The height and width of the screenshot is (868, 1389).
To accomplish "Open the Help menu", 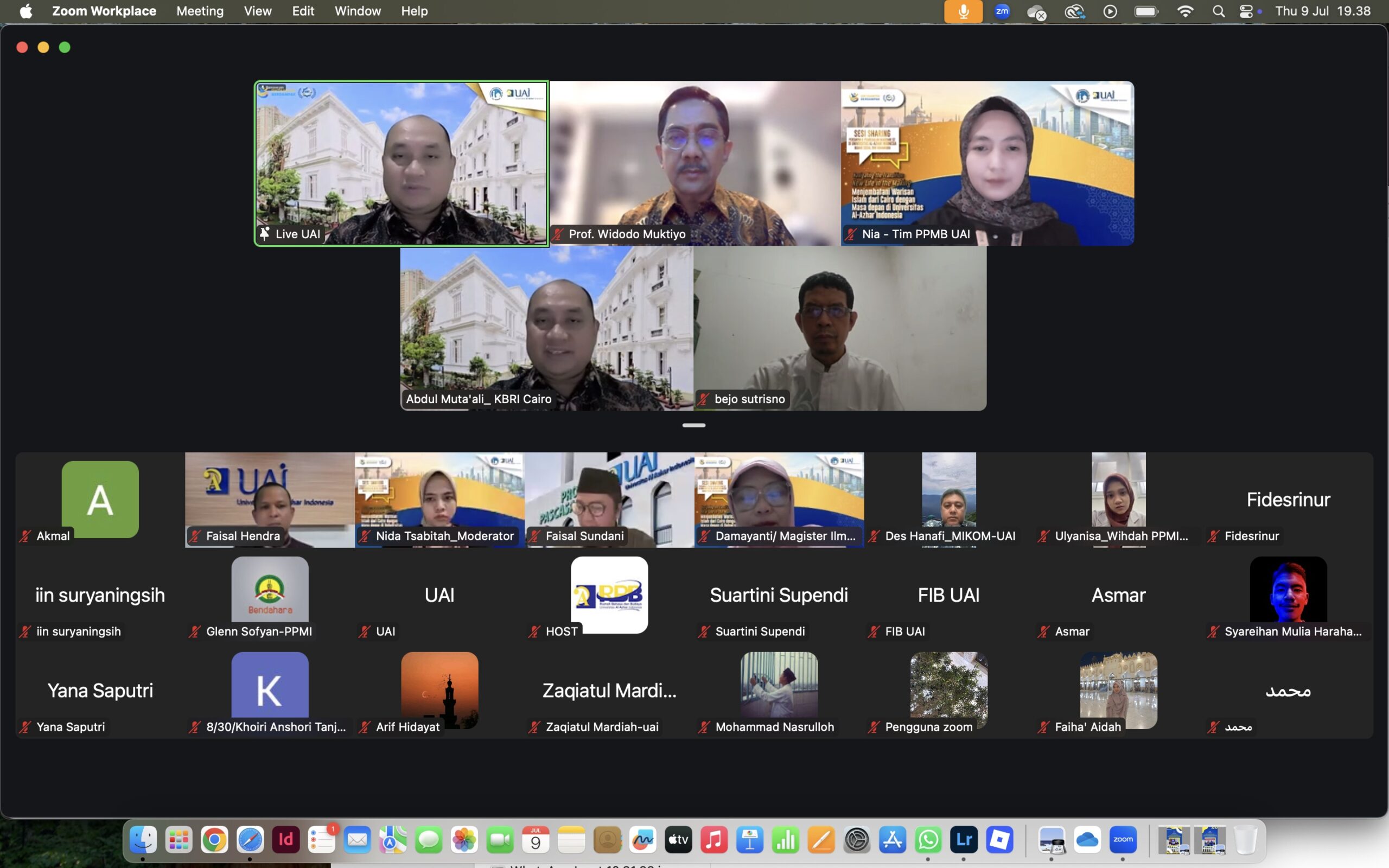I will pos(415,11).
